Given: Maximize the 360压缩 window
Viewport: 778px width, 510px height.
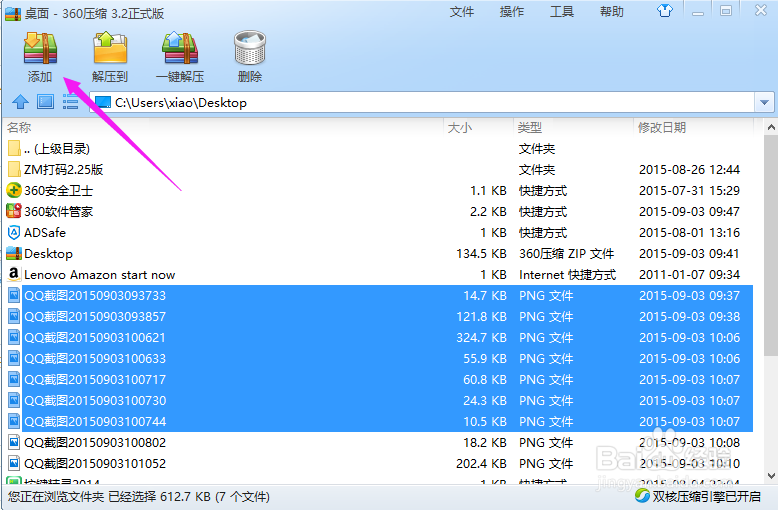Looking at the screenshot, I should point(726,11).
